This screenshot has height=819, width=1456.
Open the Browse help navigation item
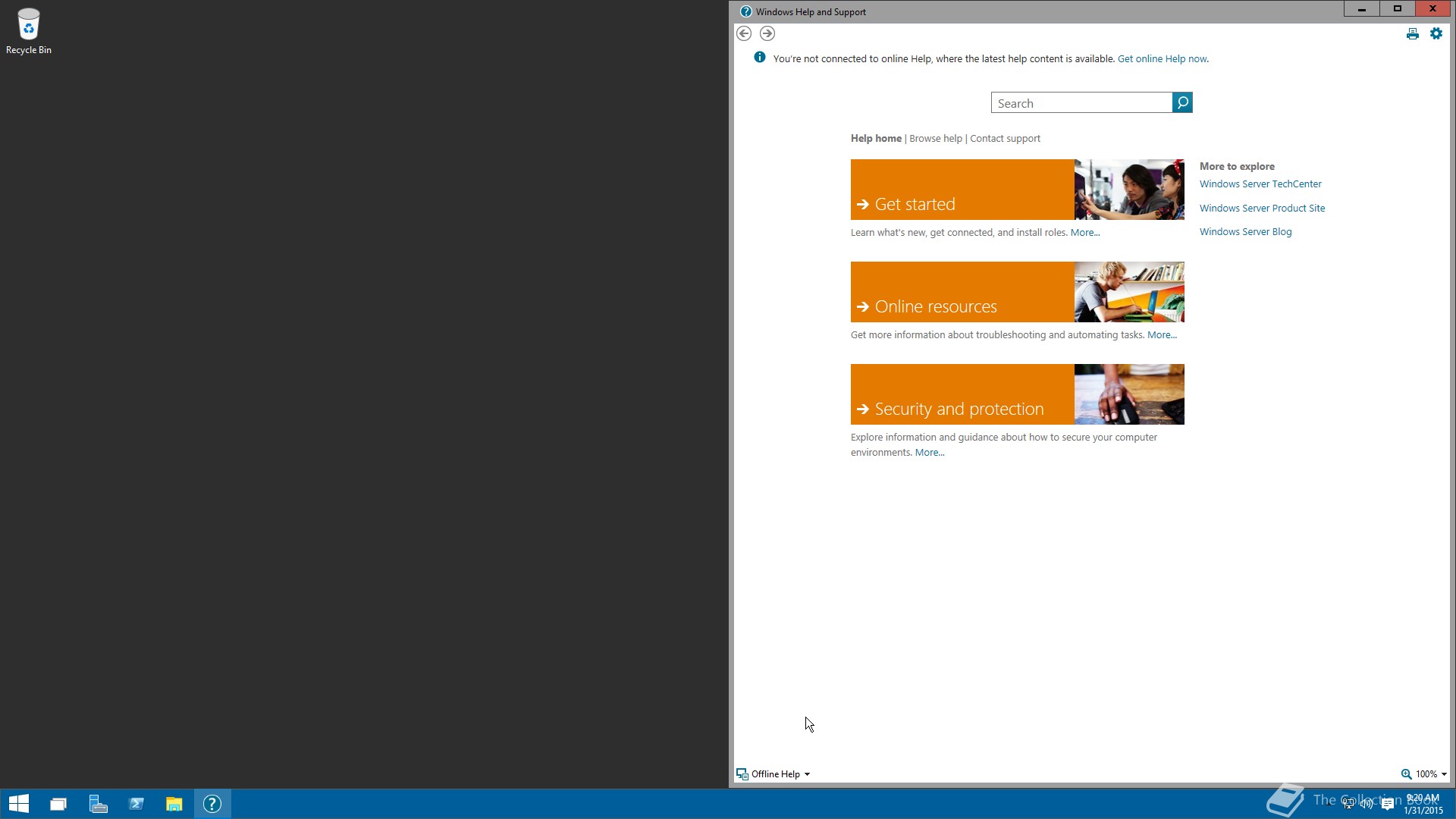tap(936, 138)
